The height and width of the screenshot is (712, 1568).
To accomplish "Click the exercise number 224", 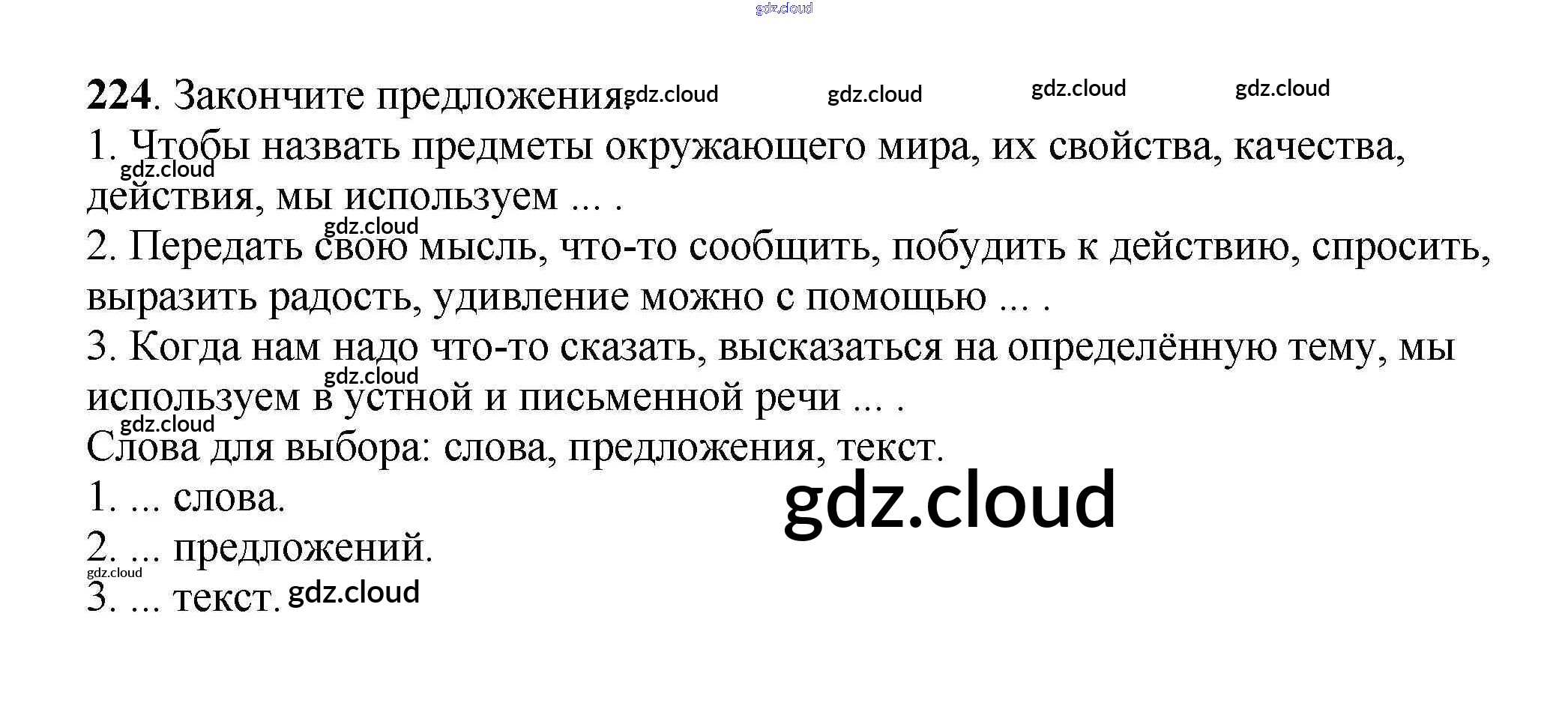I will 118,96.
